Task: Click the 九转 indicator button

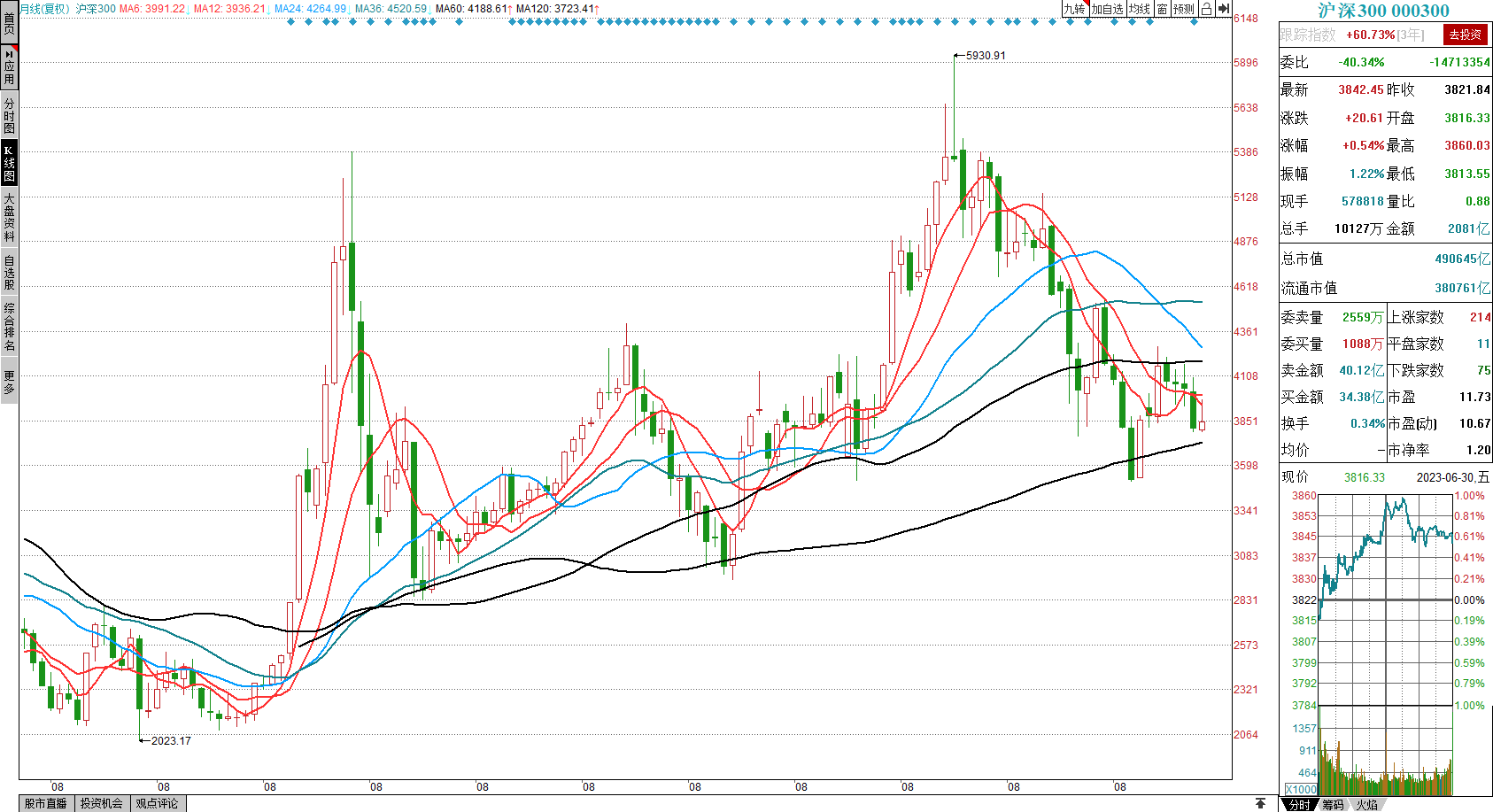Action: (1074, 9)
